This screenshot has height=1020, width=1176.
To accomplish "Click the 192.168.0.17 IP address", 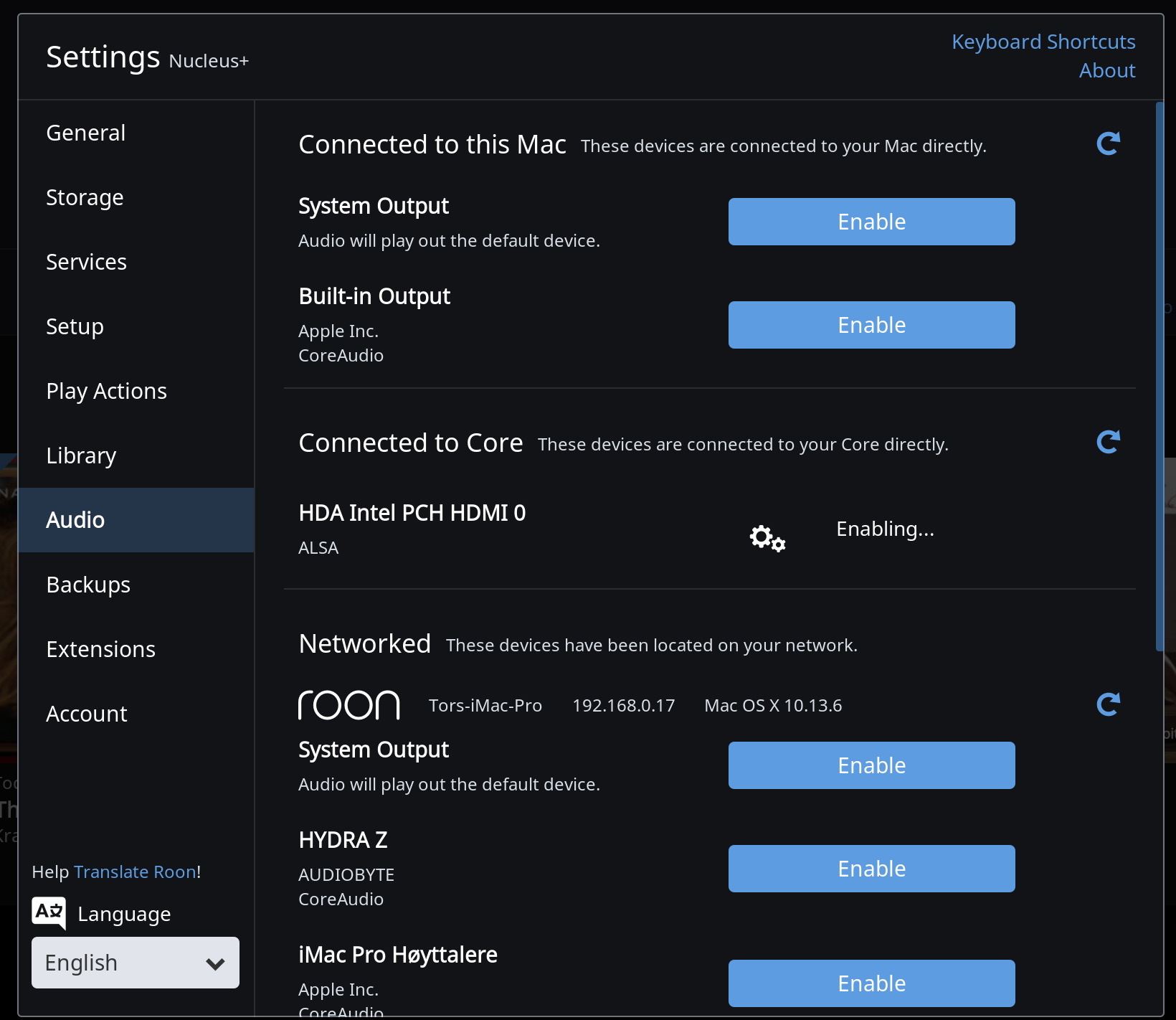I will (624, 705).
